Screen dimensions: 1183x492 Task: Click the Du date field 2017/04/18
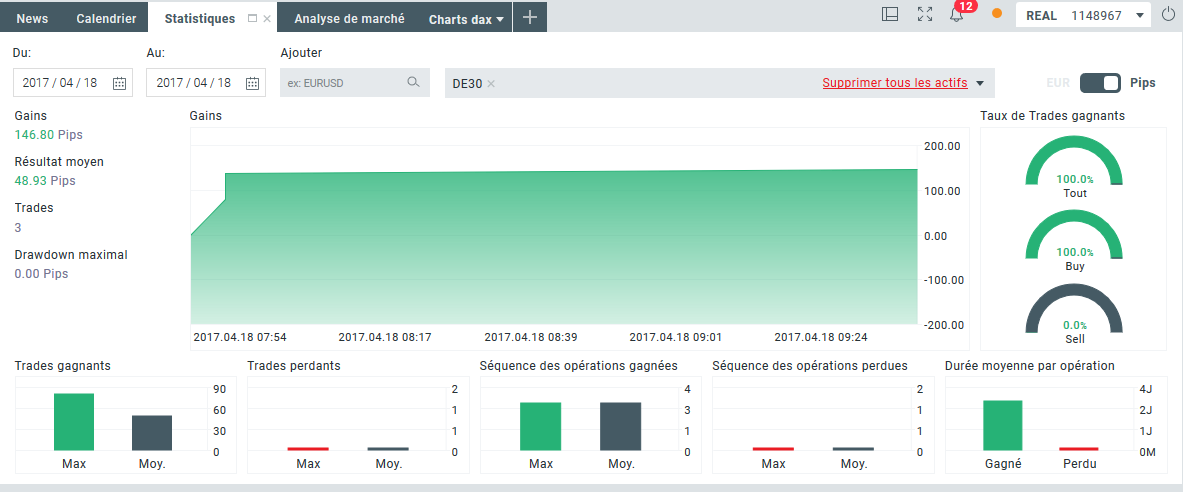(73, 83)
